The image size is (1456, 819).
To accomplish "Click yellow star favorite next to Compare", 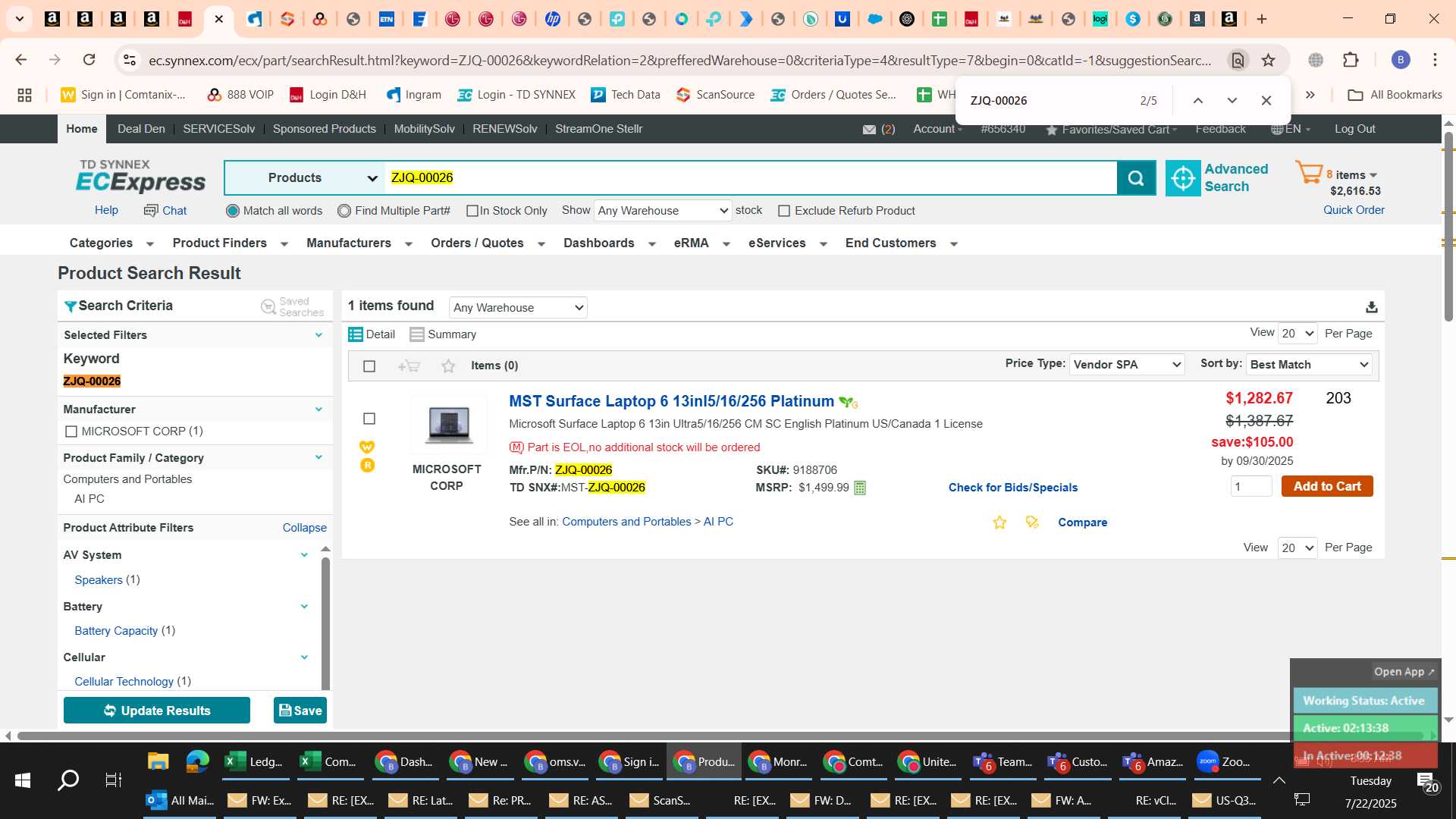I will click(999, 522).
